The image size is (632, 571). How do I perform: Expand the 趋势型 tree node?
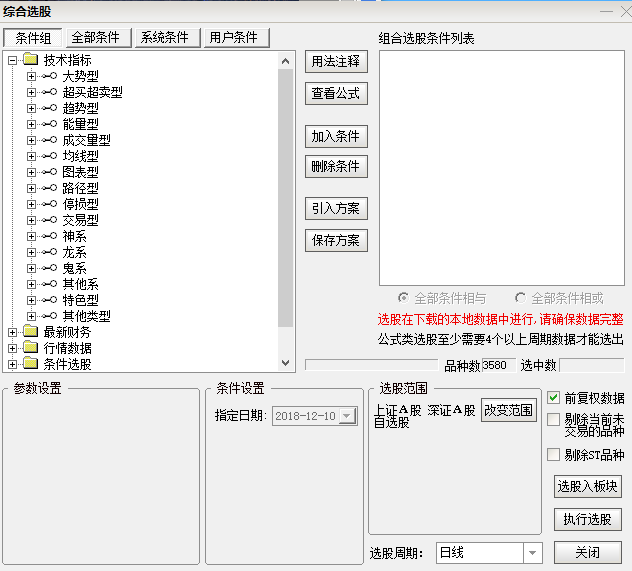(31, 108)
